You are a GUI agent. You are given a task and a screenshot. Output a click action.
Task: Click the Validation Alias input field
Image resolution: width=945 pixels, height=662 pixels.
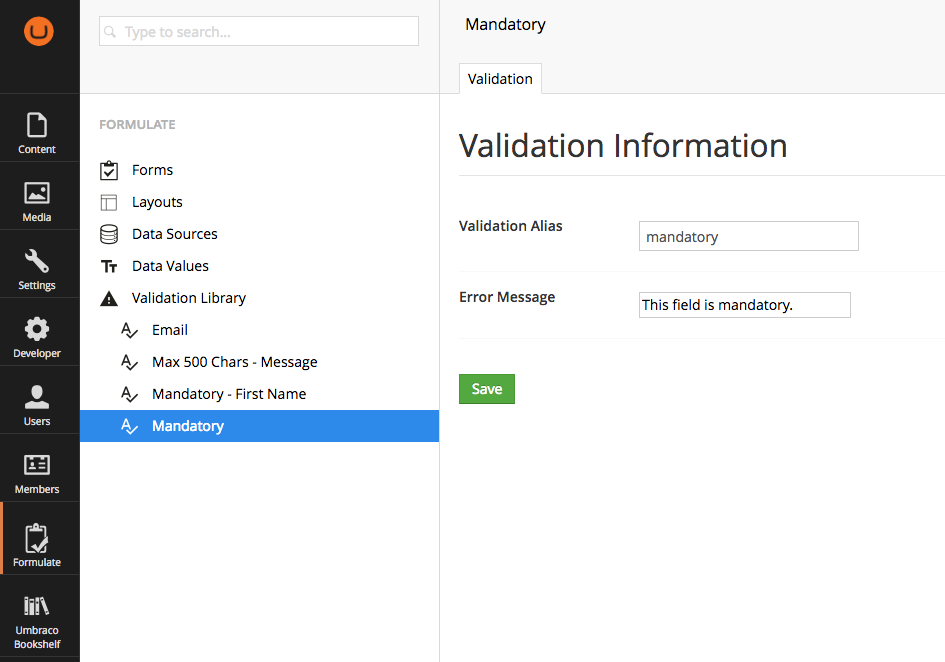click(x=749, y=236)
